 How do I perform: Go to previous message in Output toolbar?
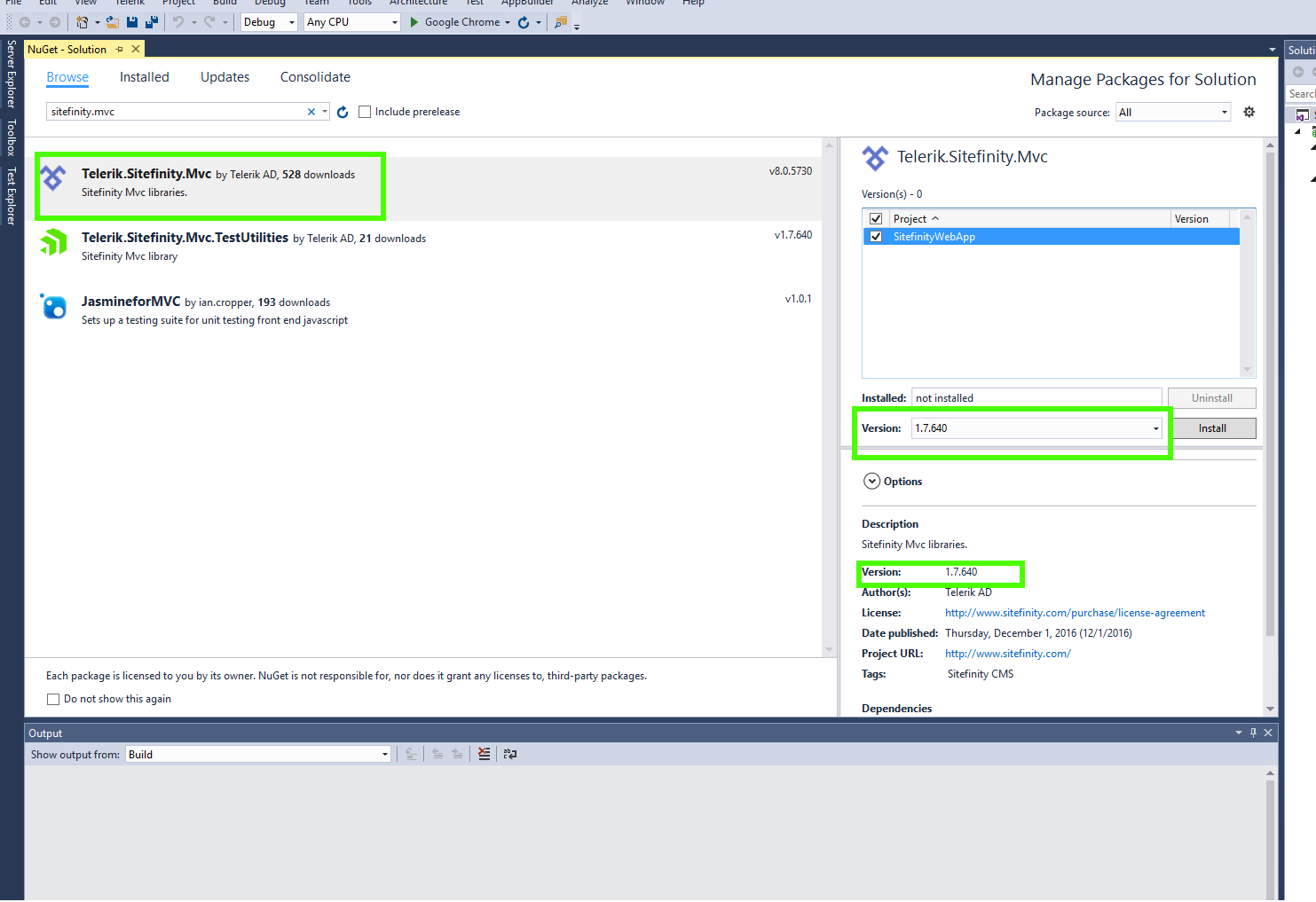(437, 754)
